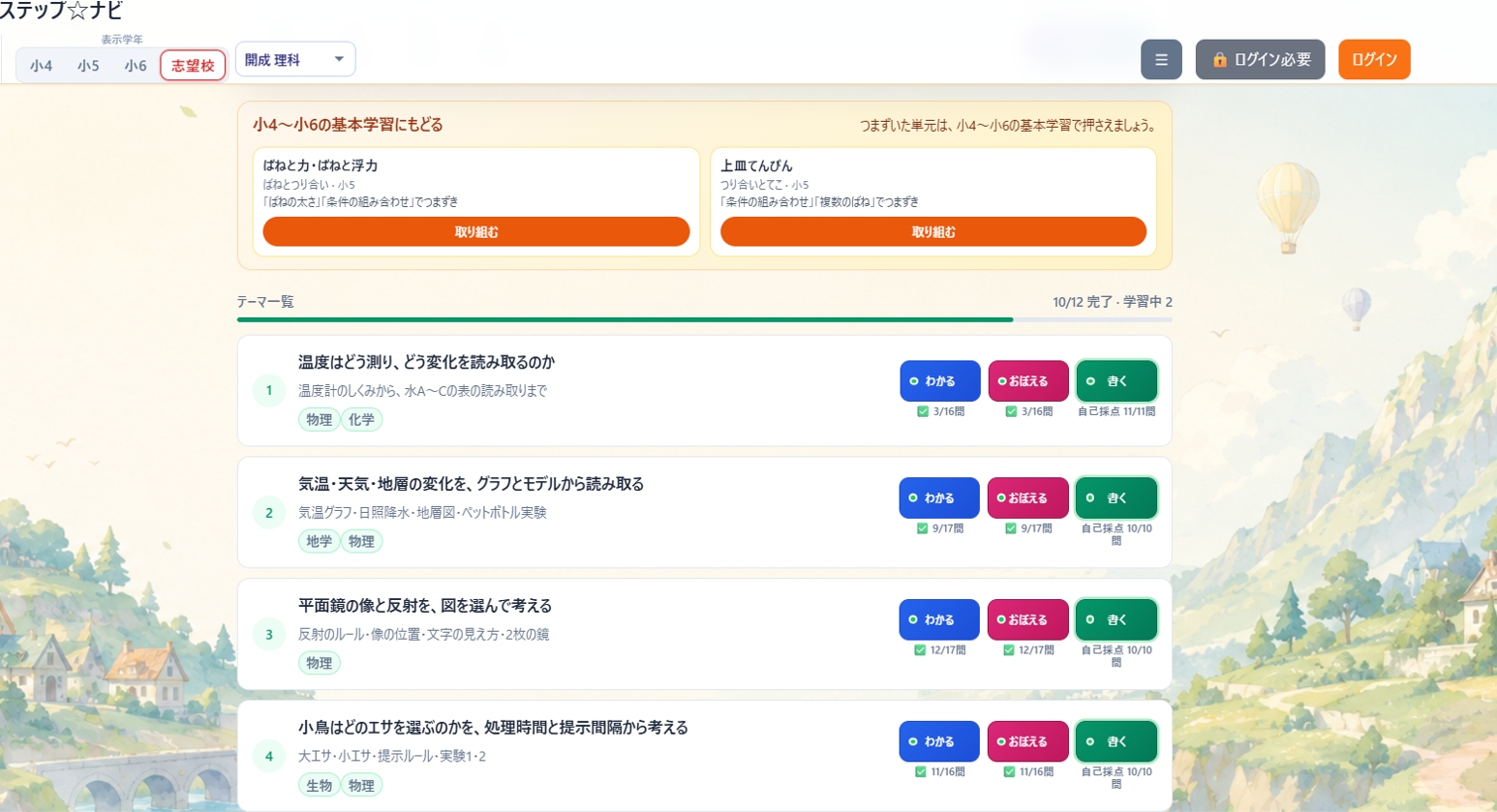
Task: Open the hamburger menu icon
Action: click(x=1161, y=59)
